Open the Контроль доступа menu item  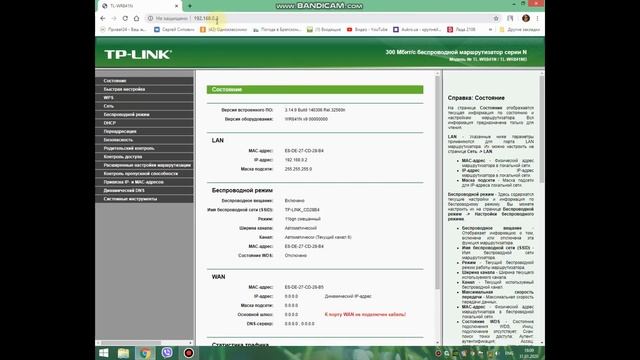pyautogui.click(x=144, y=157)
